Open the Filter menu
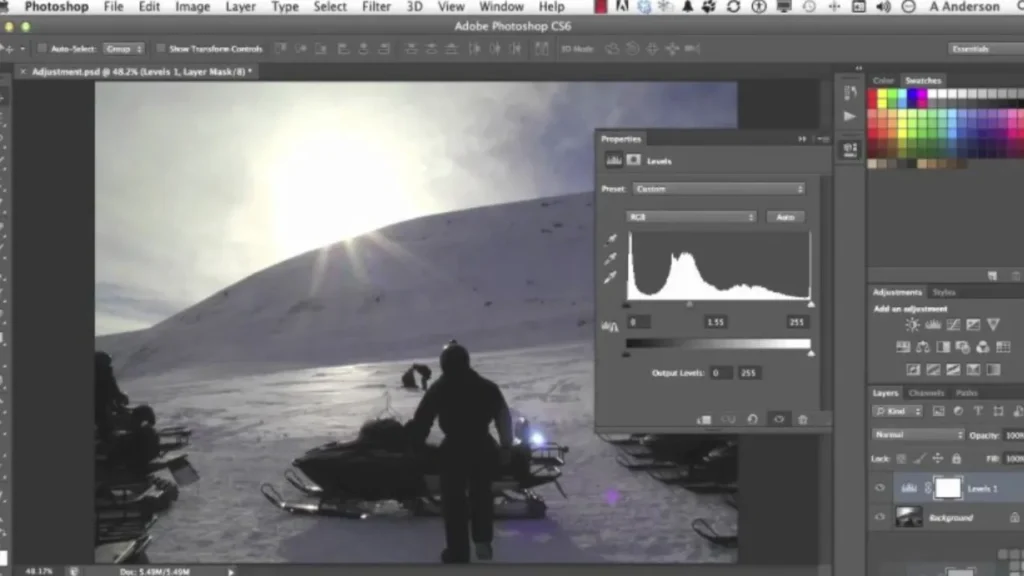The image size is (1024, 576). (x=376, y=7)
